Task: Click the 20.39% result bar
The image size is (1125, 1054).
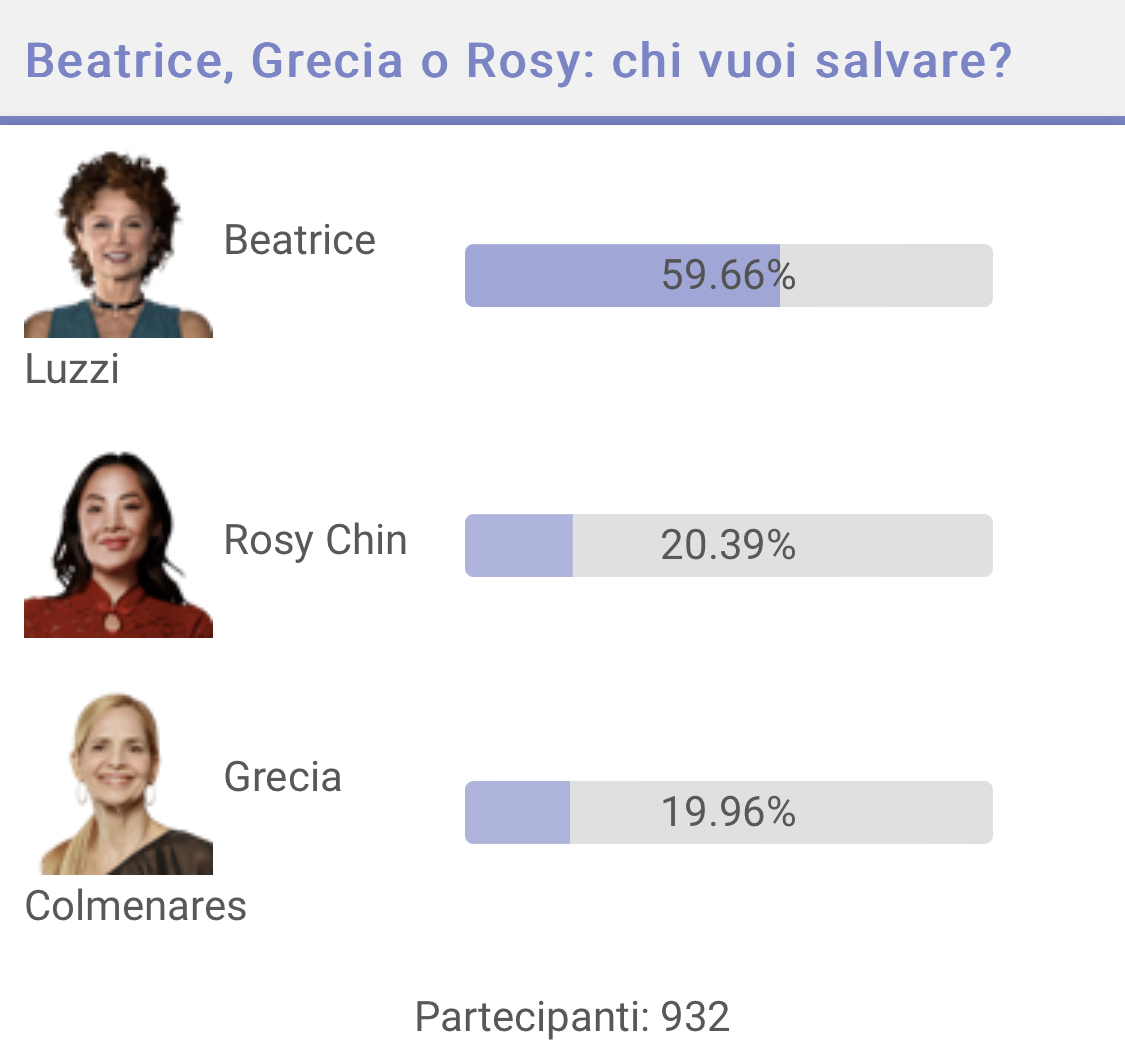Action: click(x=729, y=545)
